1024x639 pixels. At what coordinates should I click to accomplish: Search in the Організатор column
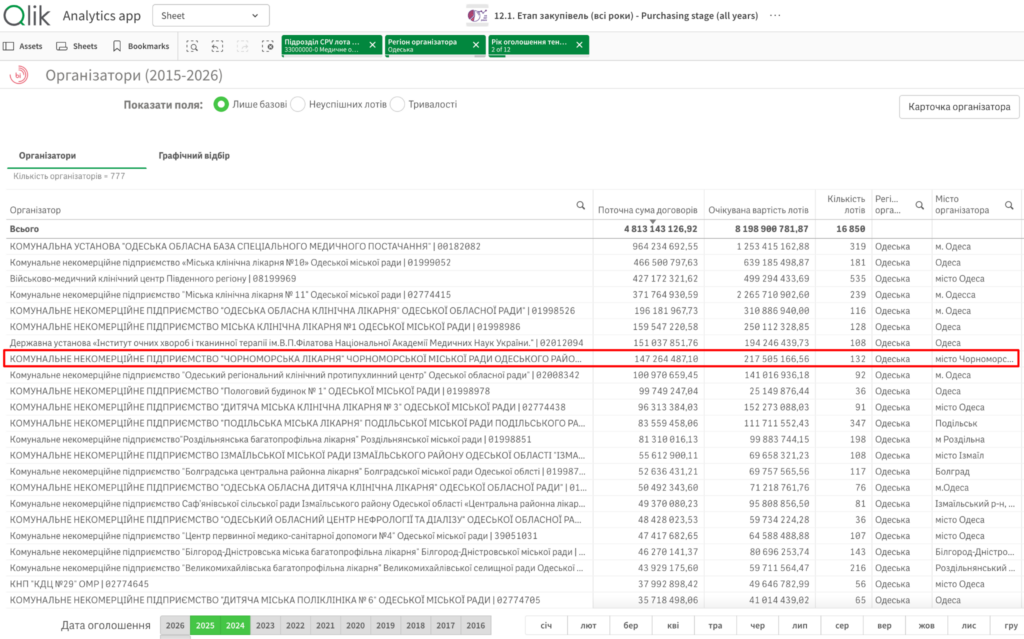click(x=581, y=205)
